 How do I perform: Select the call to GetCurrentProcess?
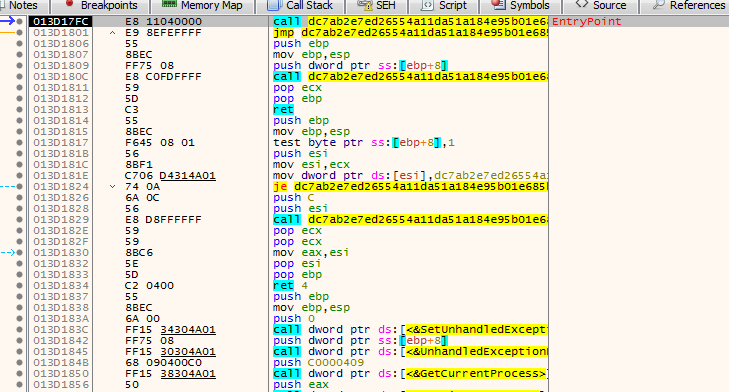(x=410, y=373)
